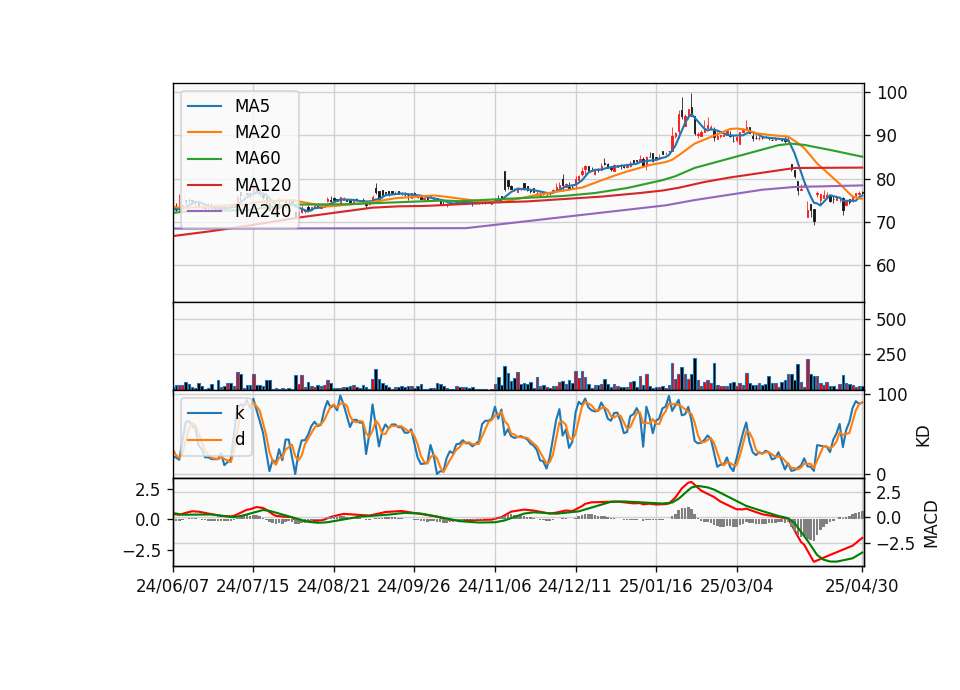Click the KD axis title
This screenshot has height=690, width=960.
[923, 437]
